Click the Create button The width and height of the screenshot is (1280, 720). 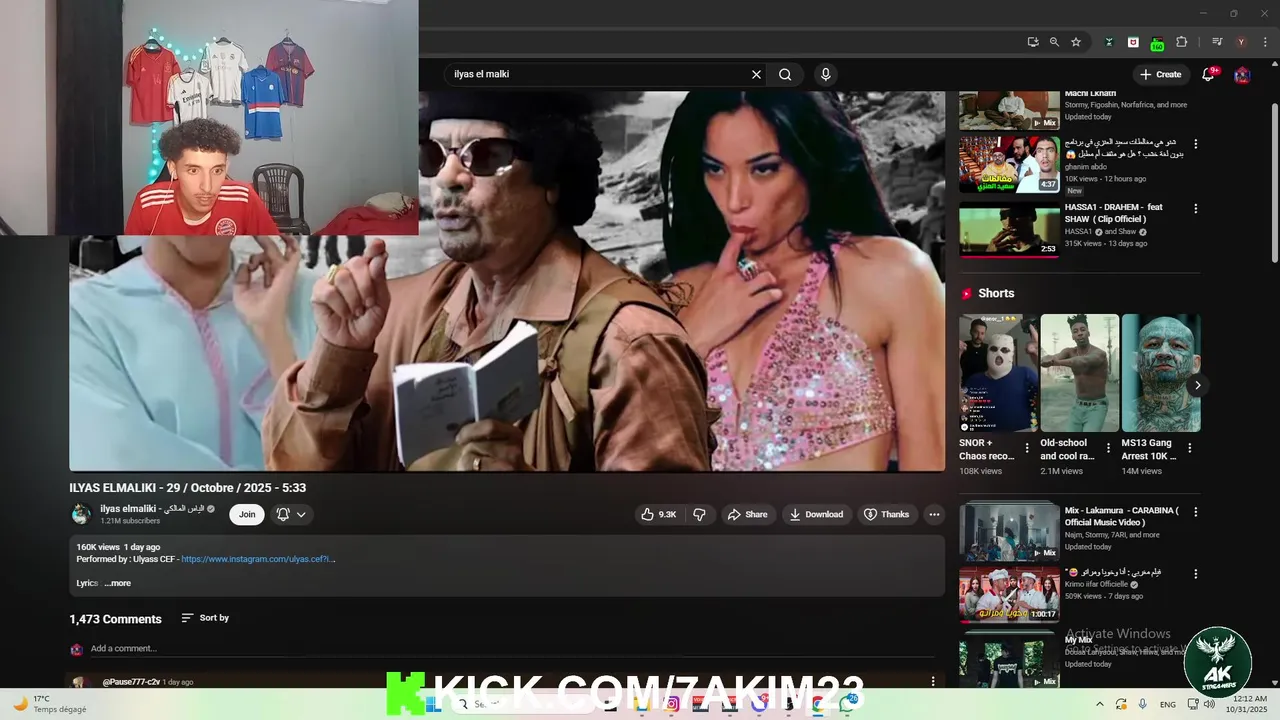1160,74
